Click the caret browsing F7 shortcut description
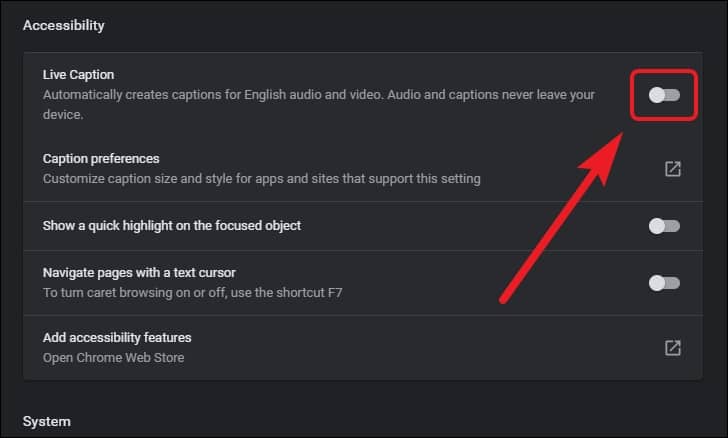Image resolution: width=728 pixels, height=438 pixels. (192, 293)
